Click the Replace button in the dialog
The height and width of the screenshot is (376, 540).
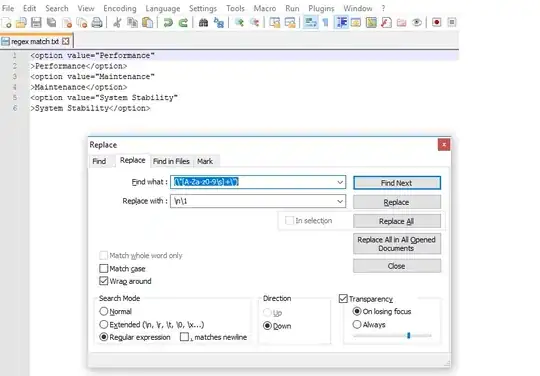[397, 202]
